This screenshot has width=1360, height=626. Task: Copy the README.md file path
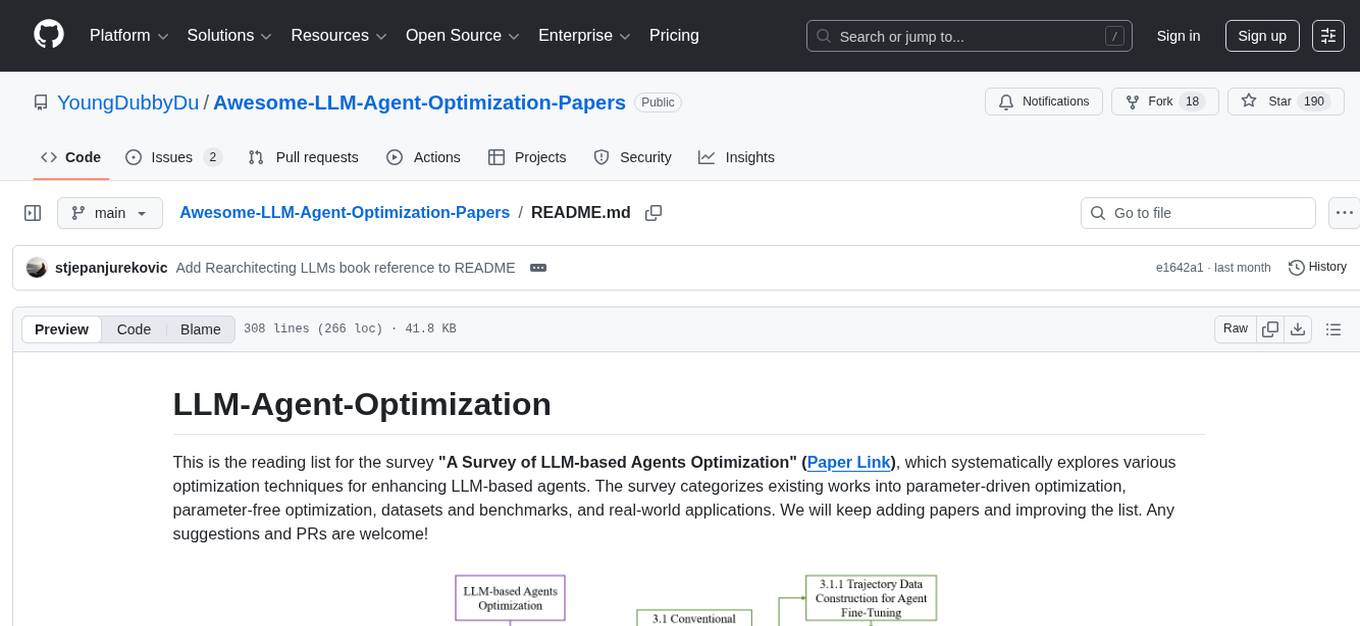pos(654,212)
